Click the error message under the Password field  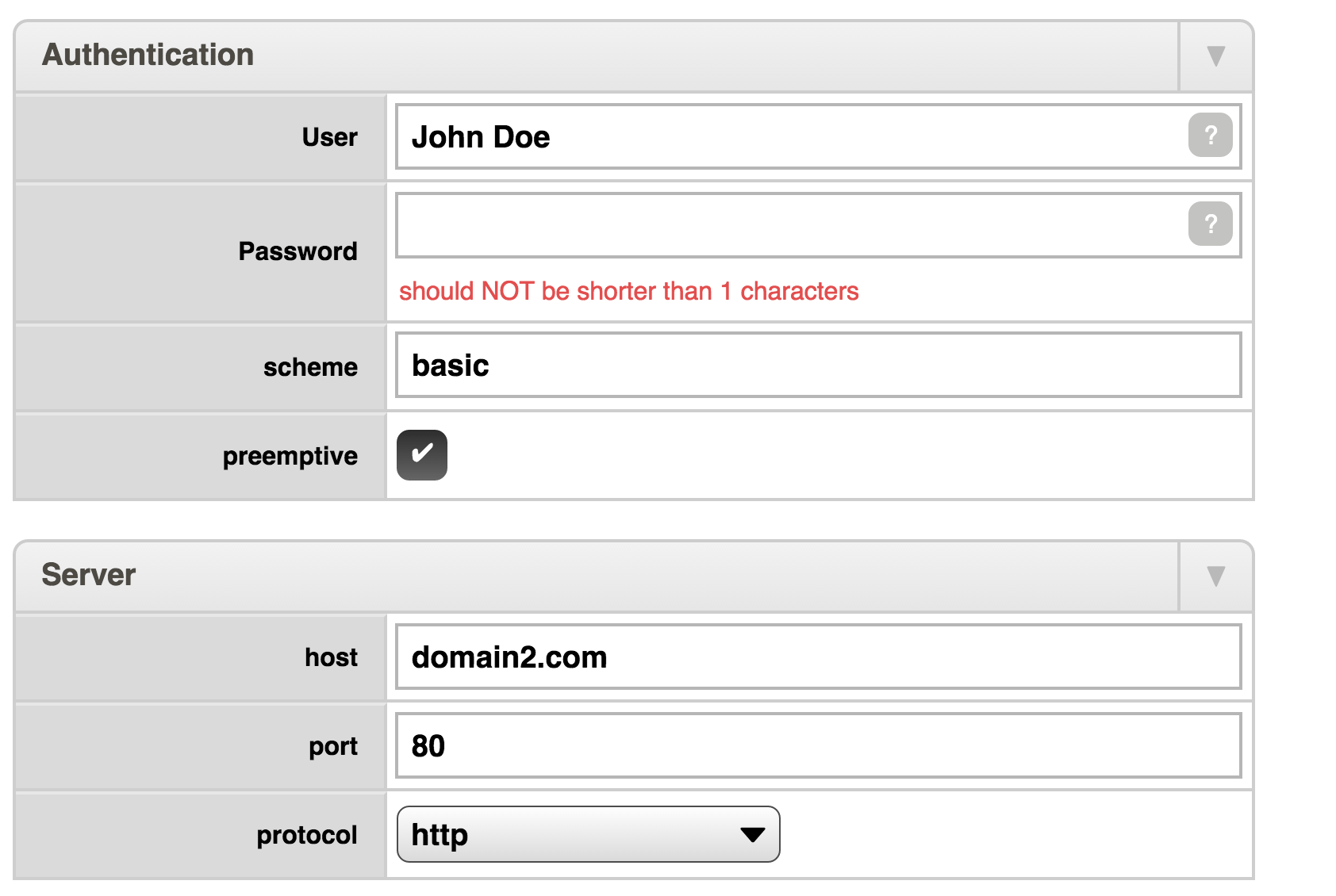(629, 291)
